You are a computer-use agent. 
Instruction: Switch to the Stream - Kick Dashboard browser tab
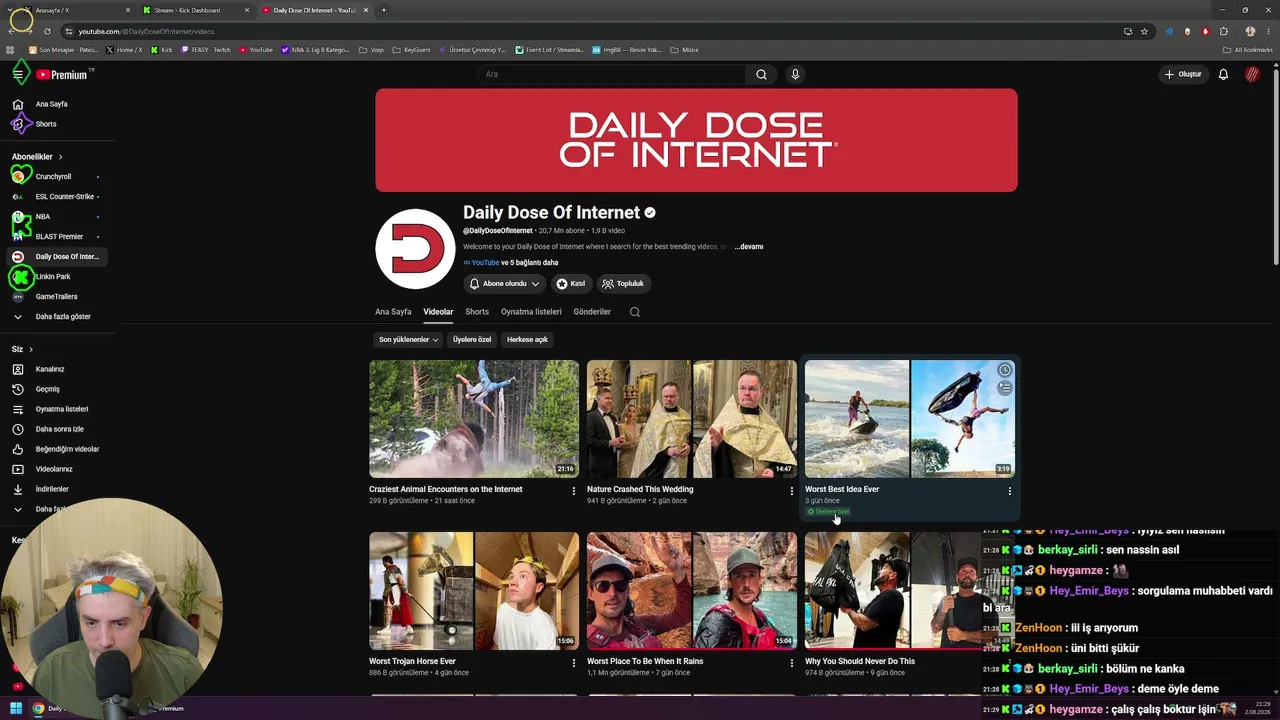[x=195, y=10]
